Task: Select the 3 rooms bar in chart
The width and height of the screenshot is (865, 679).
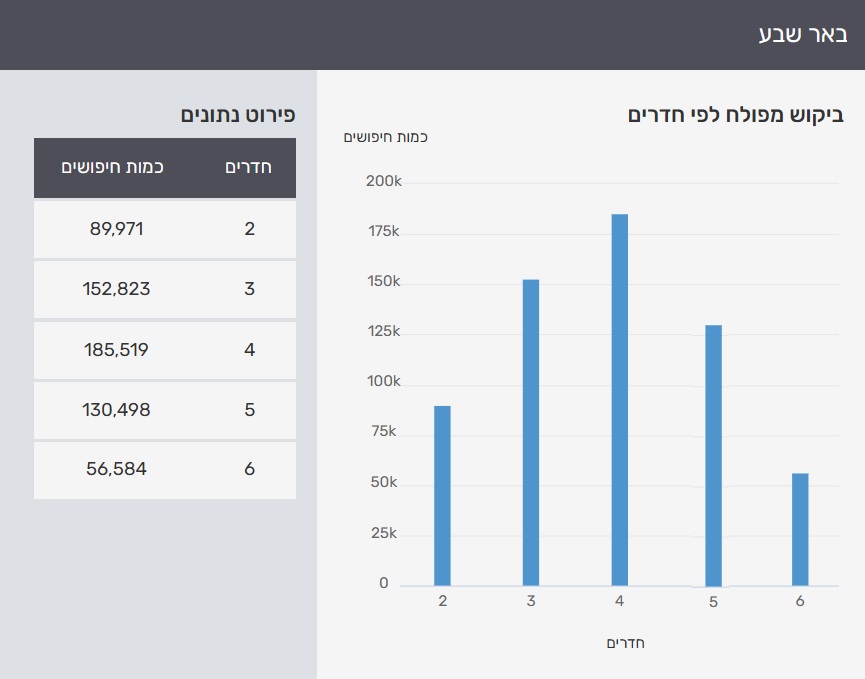Action: 531,432
